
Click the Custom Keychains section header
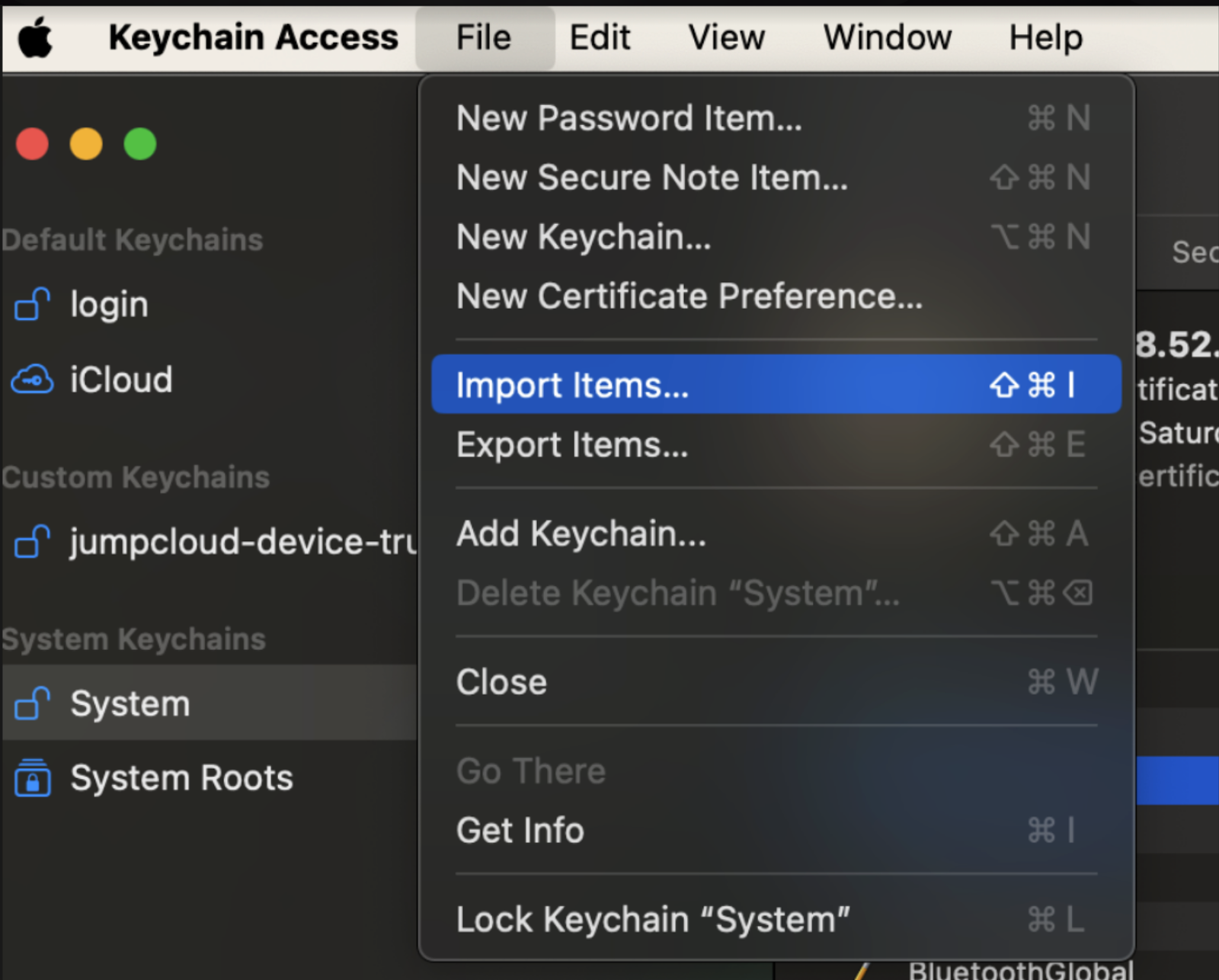(136, 478)
